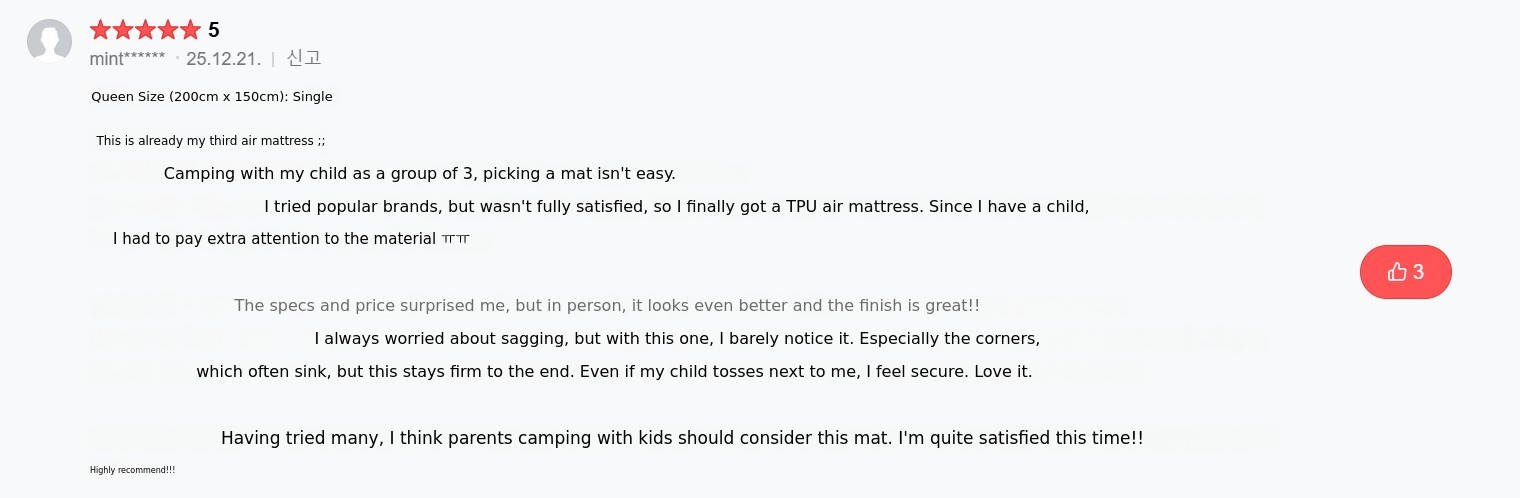
Task: Click the fourth red rating star
Action: pyautogui.click(x=167, y=30)
